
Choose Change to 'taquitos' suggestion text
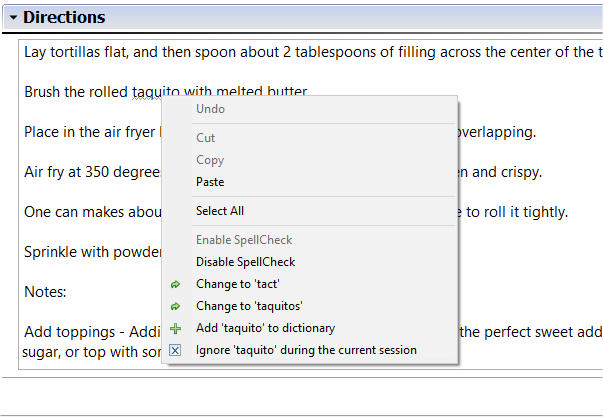(249, 306)
